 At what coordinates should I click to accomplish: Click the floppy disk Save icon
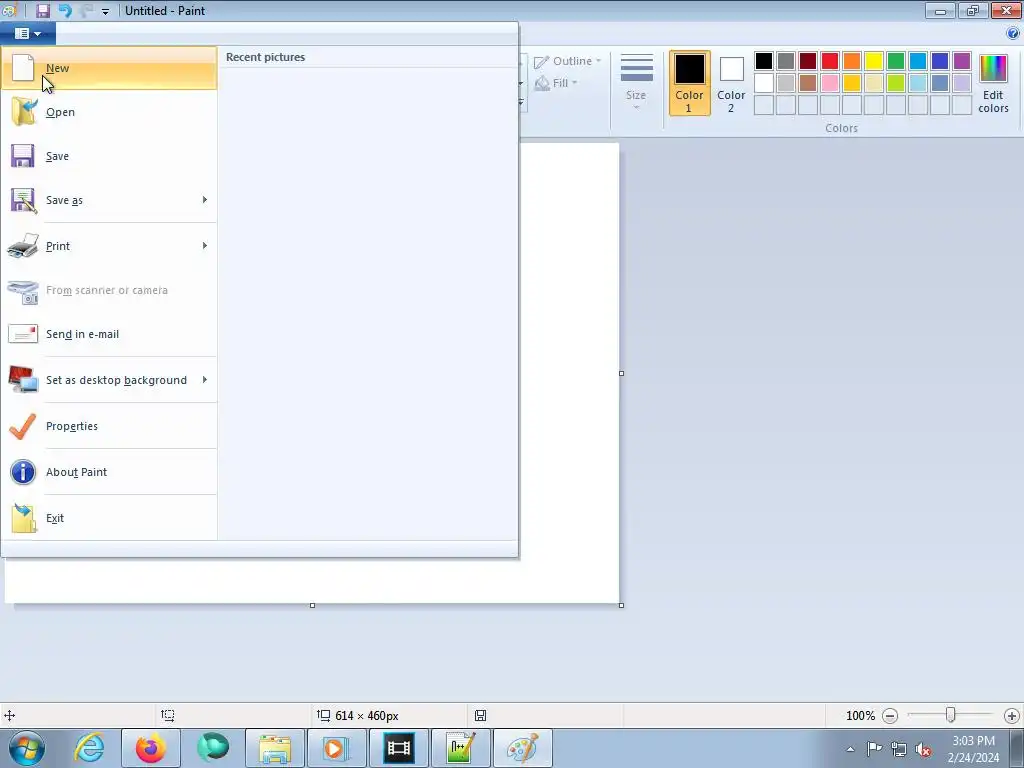click(x=23, y=156)
